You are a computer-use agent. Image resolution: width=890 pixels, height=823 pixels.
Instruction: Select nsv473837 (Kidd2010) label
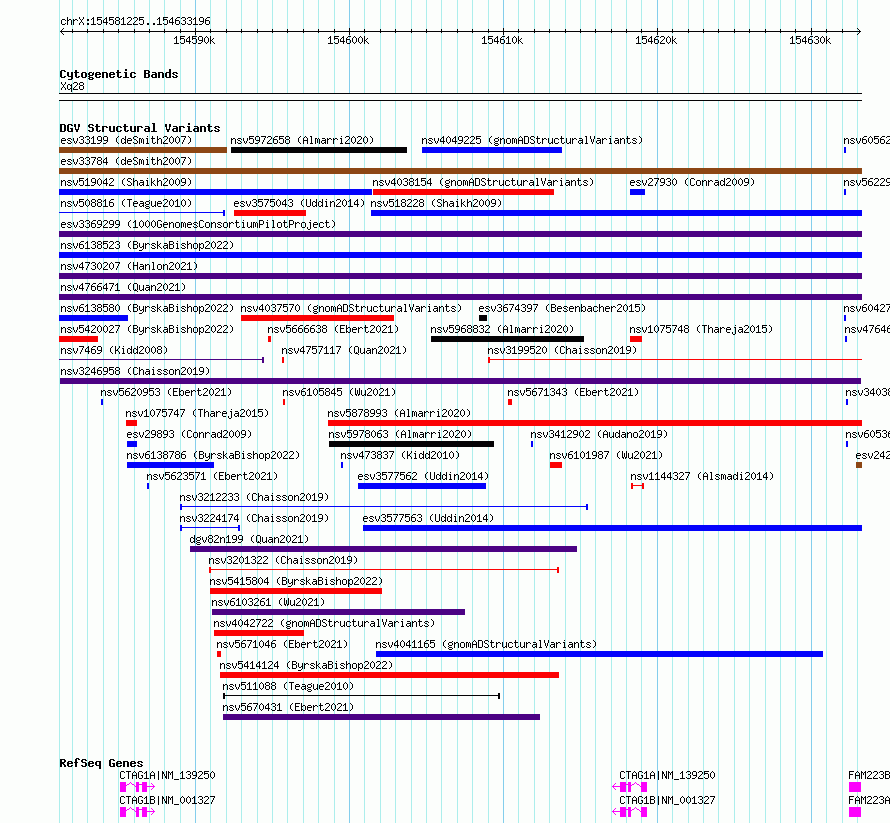click(x=400, y=455)
